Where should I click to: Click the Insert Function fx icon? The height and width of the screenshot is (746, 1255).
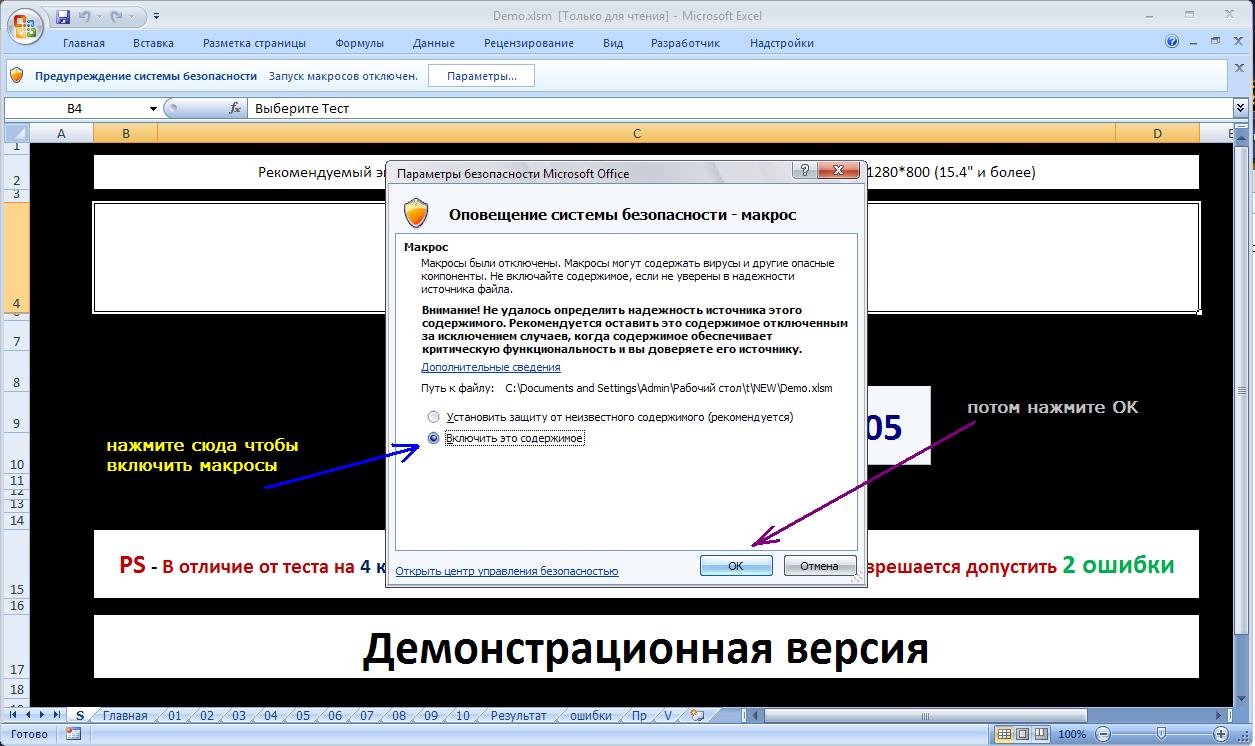pos(236,109)
